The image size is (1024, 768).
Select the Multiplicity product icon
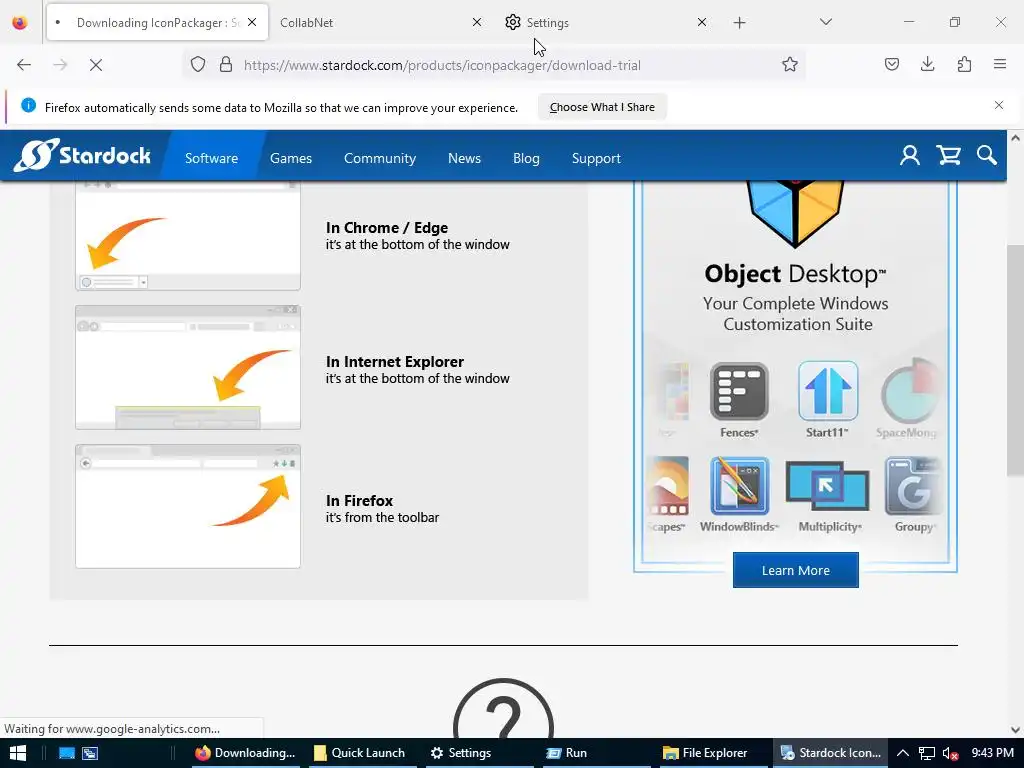pyautogui.click(x=827, y=486)
